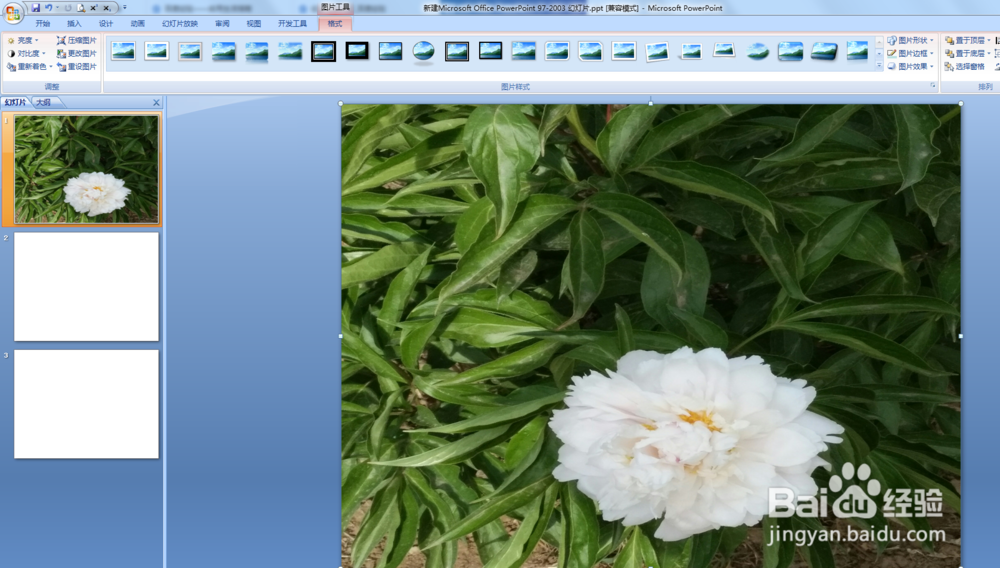Expand the full picture styles gallery
This screenshot has height=568, width=1000.
[879, 66]
